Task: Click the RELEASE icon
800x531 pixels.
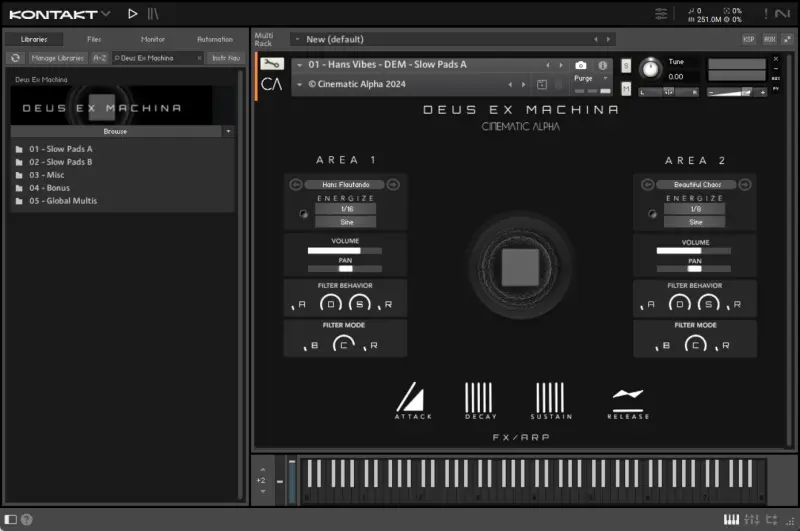Action: pos(628,403)
